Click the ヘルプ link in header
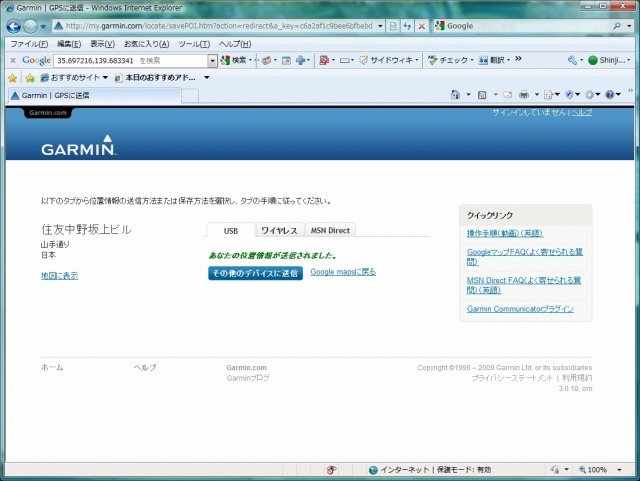The image size is (640, 481). point(581,113)
